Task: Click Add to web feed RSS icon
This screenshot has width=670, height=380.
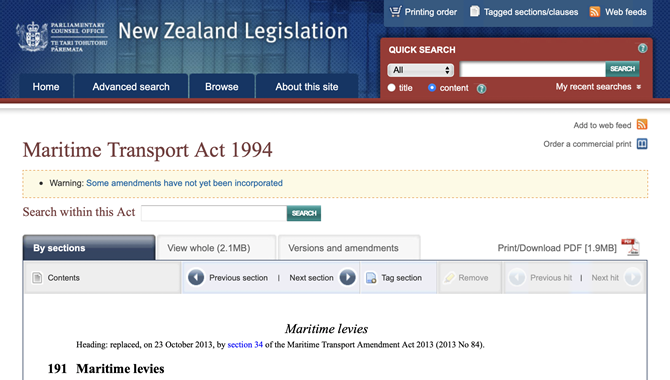Action: [x=642, y=124]
